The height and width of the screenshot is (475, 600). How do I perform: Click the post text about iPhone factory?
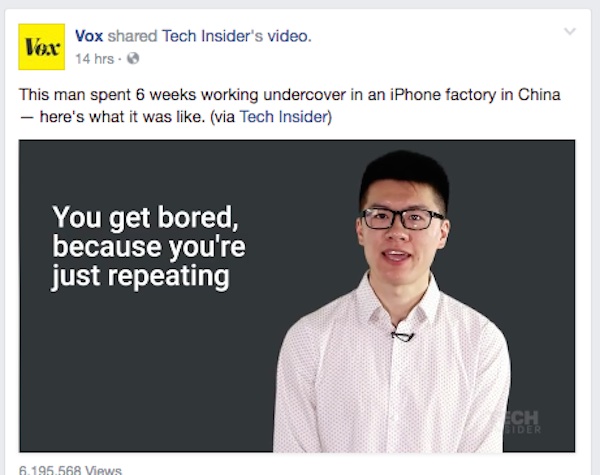(x=290, y=106)
